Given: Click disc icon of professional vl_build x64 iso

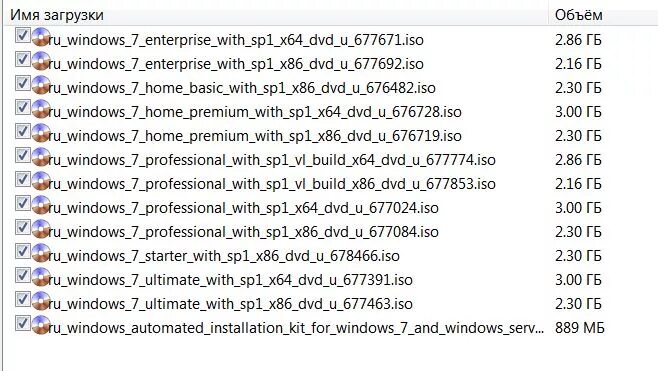Looking at the screenshot, I should coord(41,157).
